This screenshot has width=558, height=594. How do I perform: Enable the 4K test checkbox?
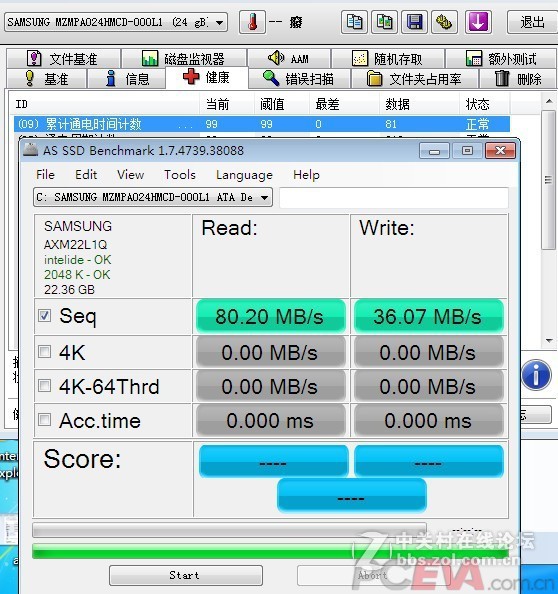[44, 352]
